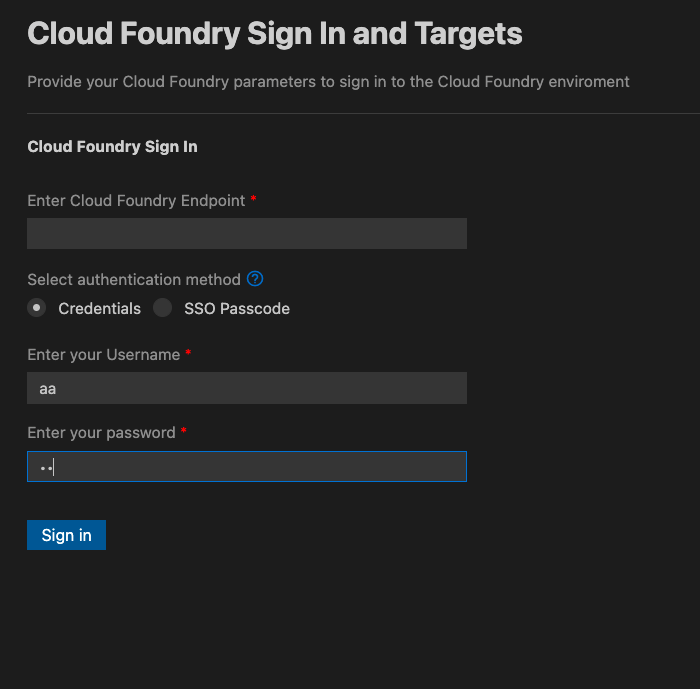
Task: Click the 'Select authentication method' label
Action: pyautogui.click(x=134, y=280)
